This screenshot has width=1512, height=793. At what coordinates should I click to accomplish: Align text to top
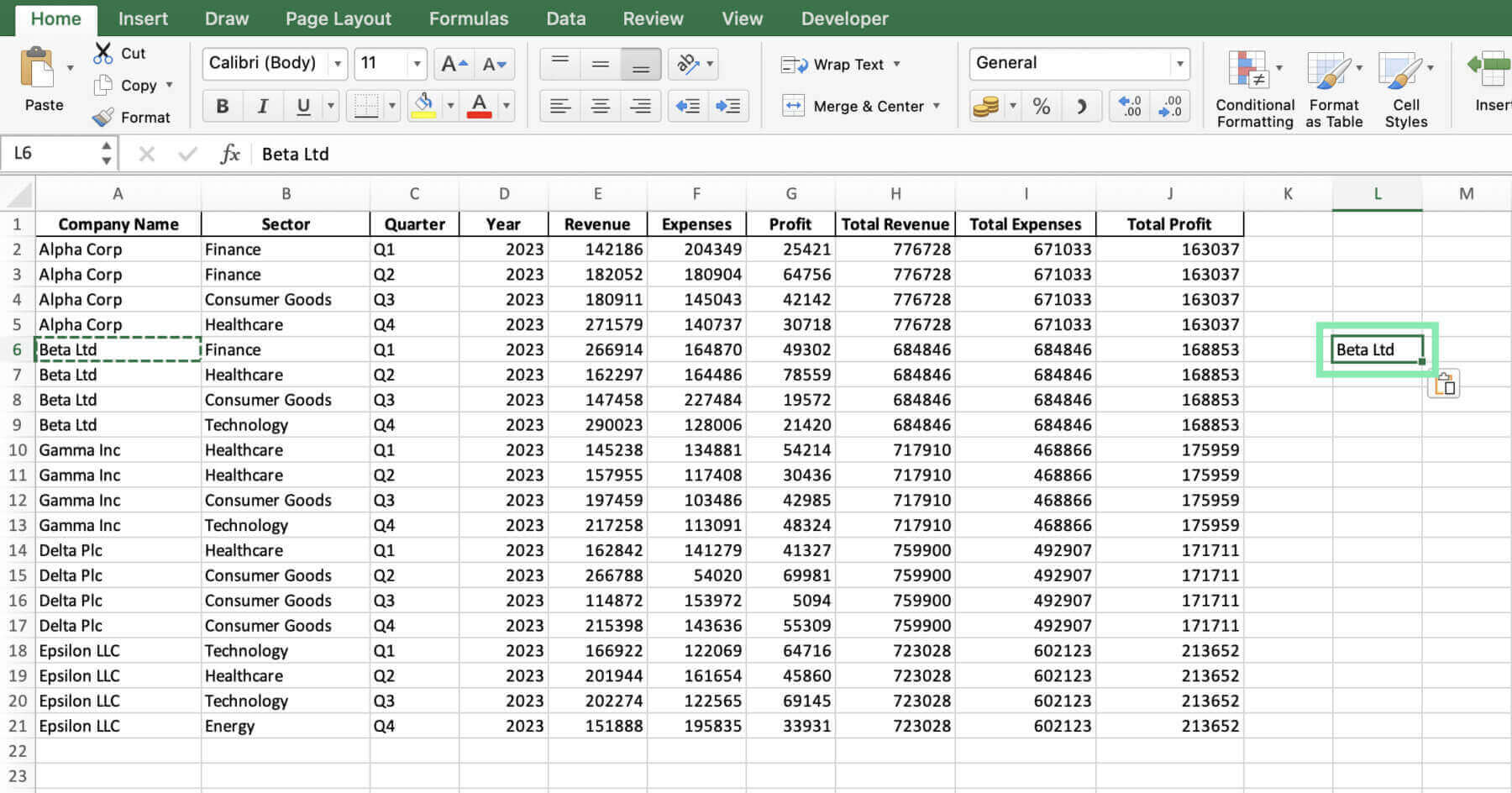click(x=560, y=64)
